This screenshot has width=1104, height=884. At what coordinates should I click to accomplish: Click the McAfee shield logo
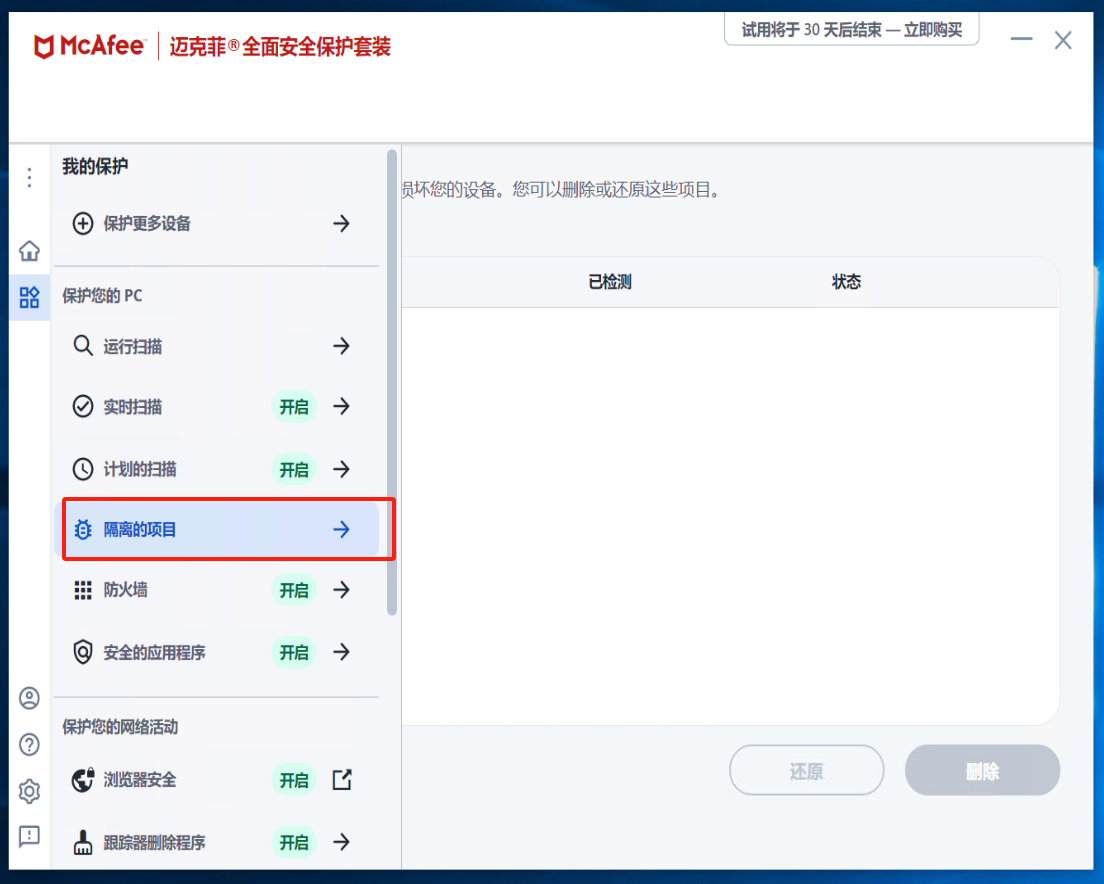44,46
